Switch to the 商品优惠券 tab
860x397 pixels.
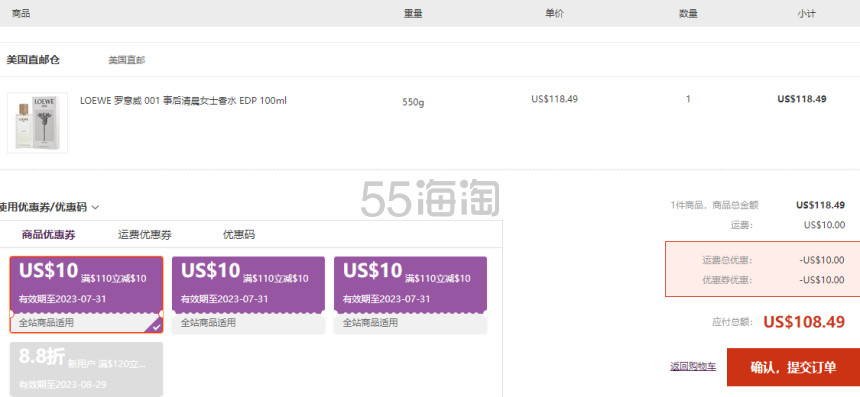coord(48,235)
